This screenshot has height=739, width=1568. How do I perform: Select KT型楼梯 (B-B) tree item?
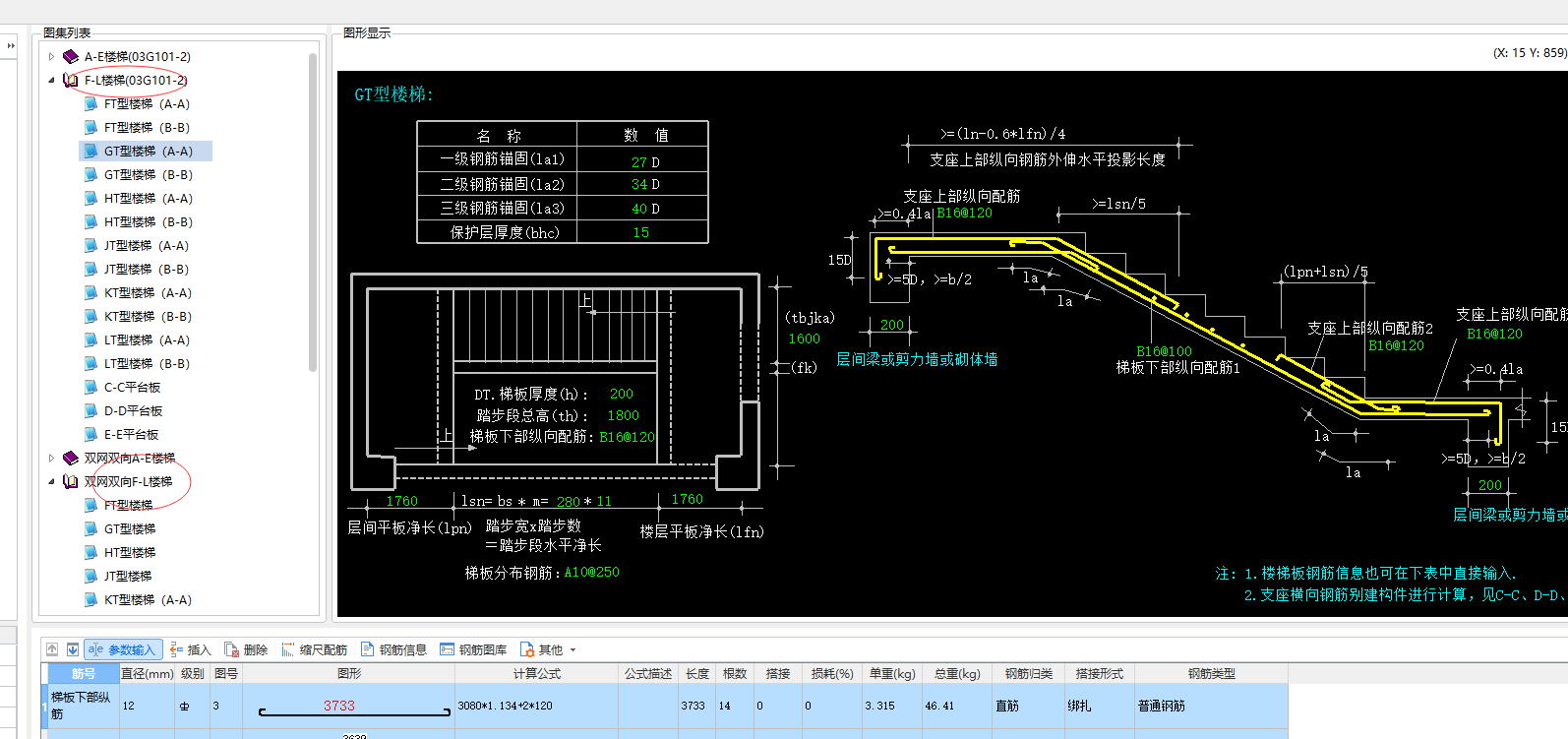(148, 317)
